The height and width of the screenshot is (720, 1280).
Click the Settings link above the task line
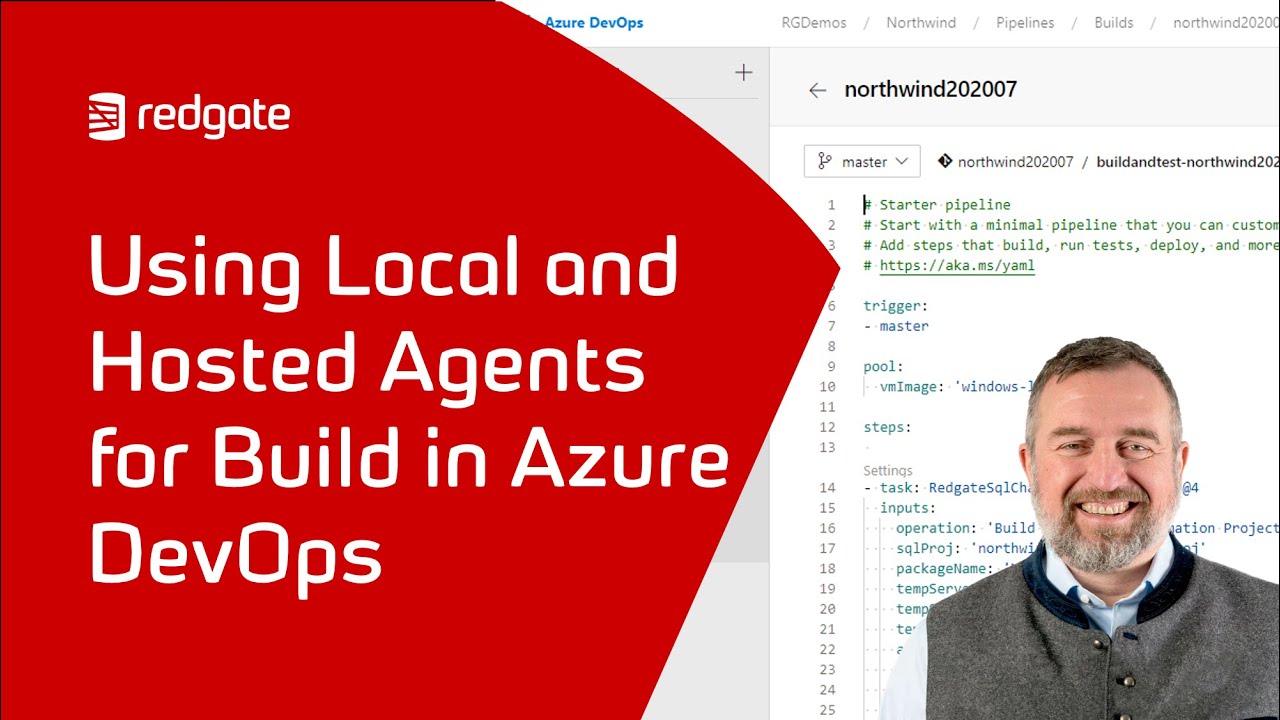click(x=888, y=470)
